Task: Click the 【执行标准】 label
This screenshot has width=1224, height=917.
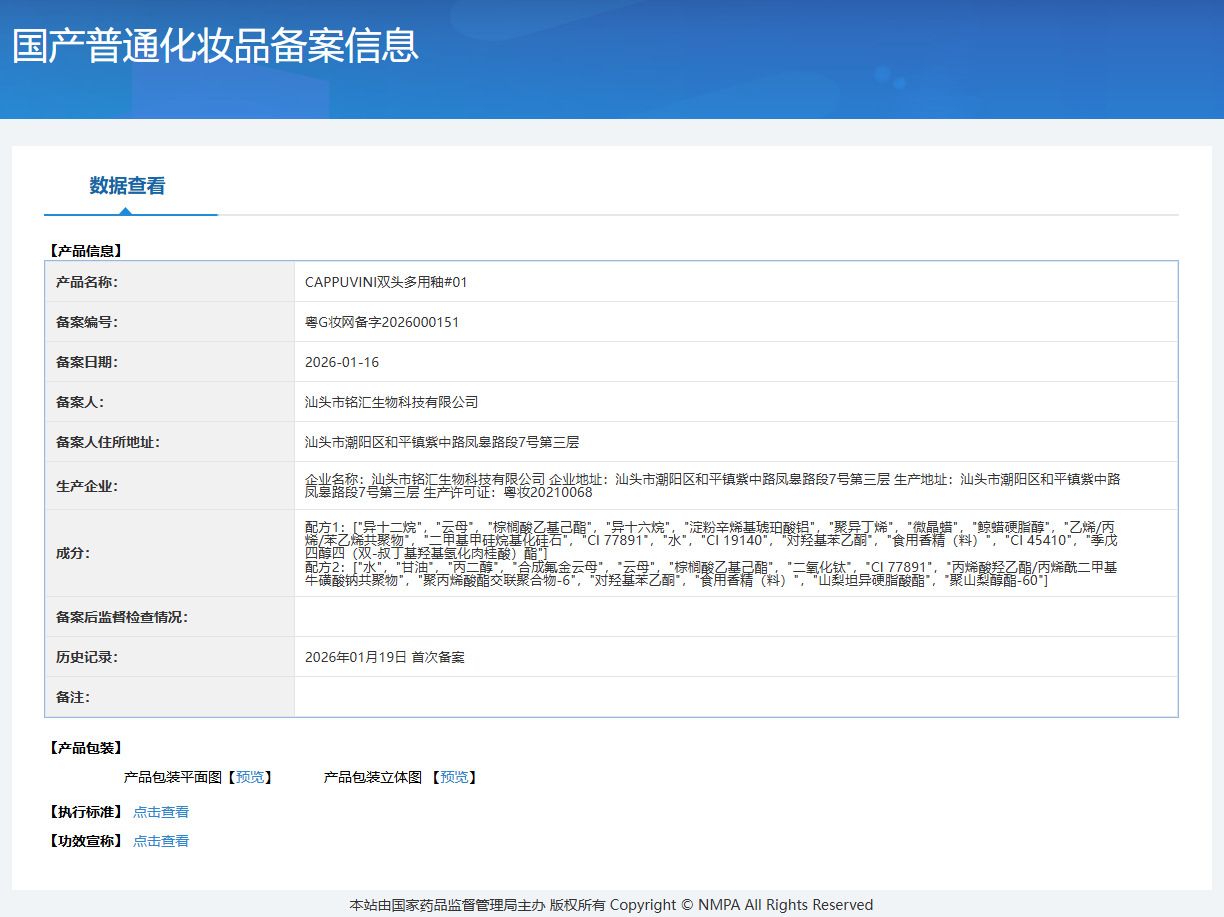Action: pos(85,812)
